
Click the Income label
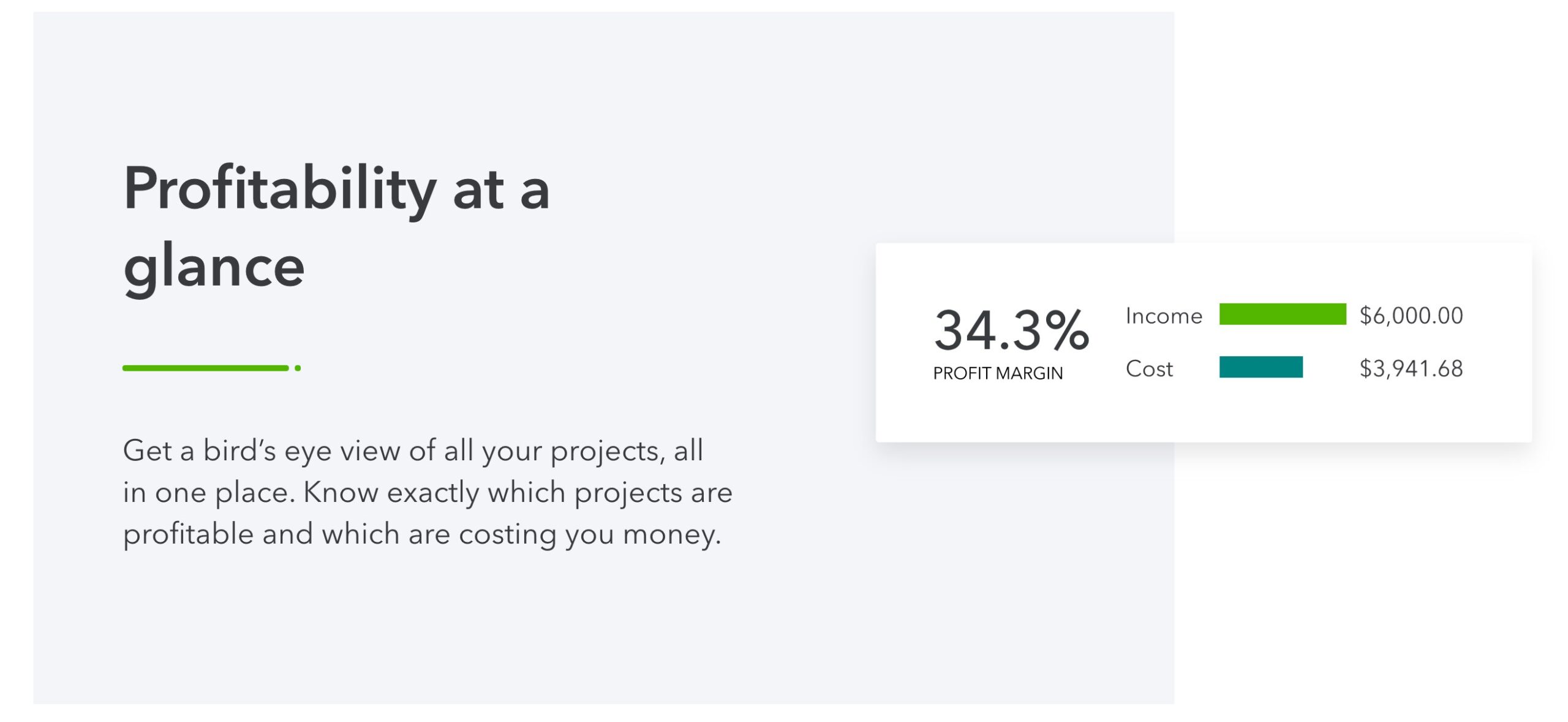(1164, 316)
